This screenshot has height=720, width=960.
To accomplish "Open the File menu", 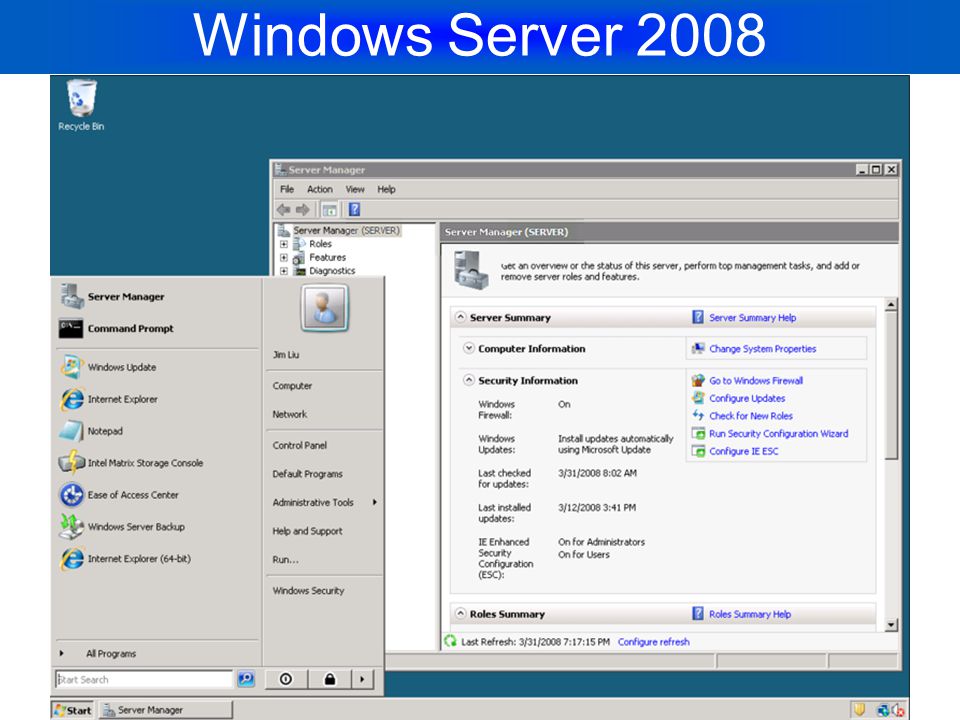I will 287,189.
